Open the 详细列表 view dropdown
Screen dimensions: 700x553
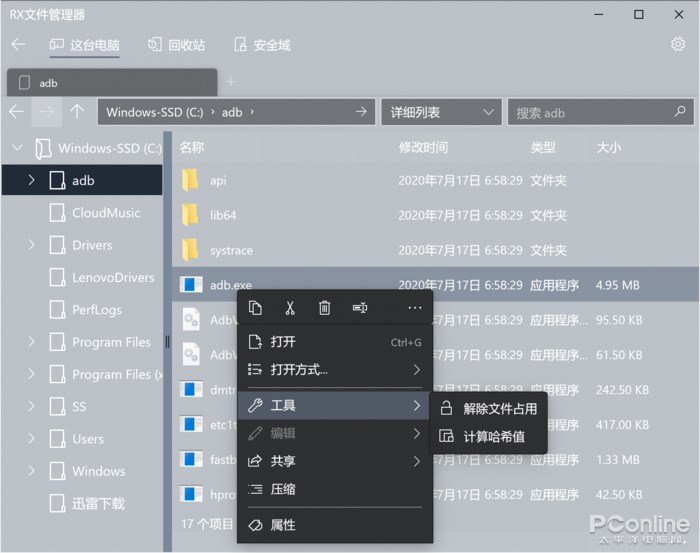441,112
